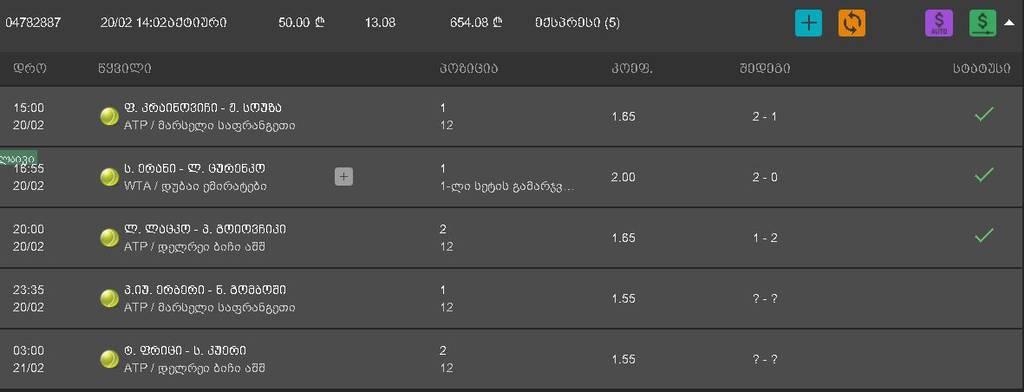Click green checkmark status on the 1 - 2 row
1024x392 pixels.
984,235
